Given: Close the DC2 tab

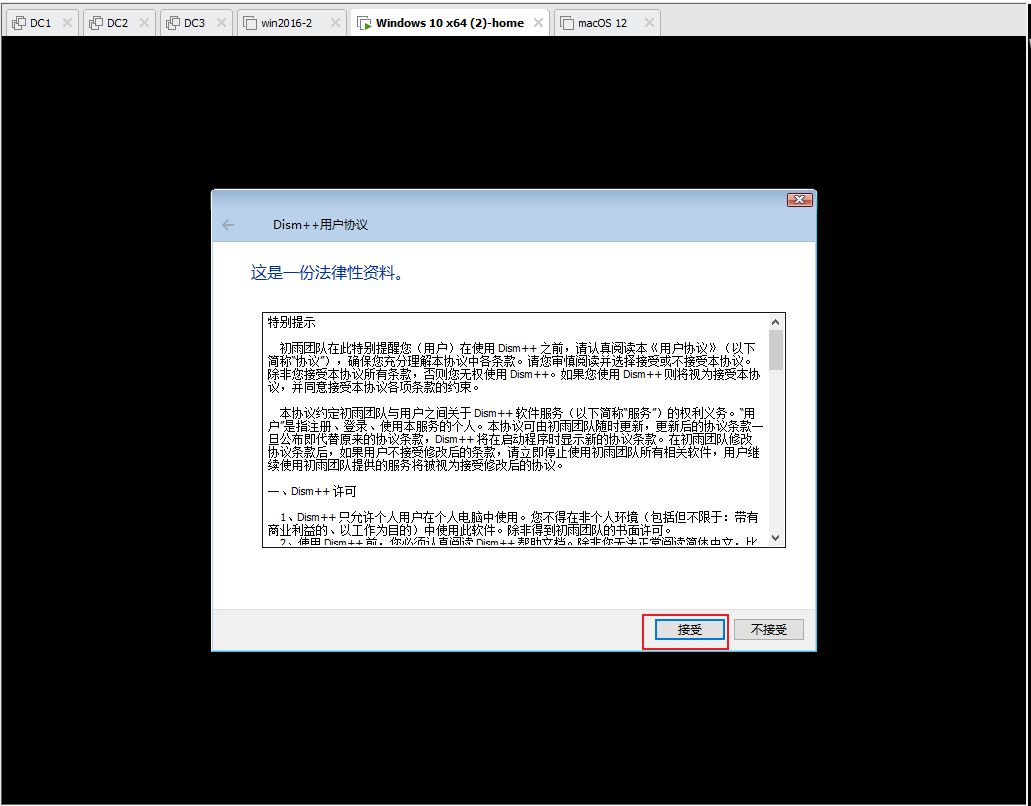Looking at the screenshot, I should click(x=144, y=23).
